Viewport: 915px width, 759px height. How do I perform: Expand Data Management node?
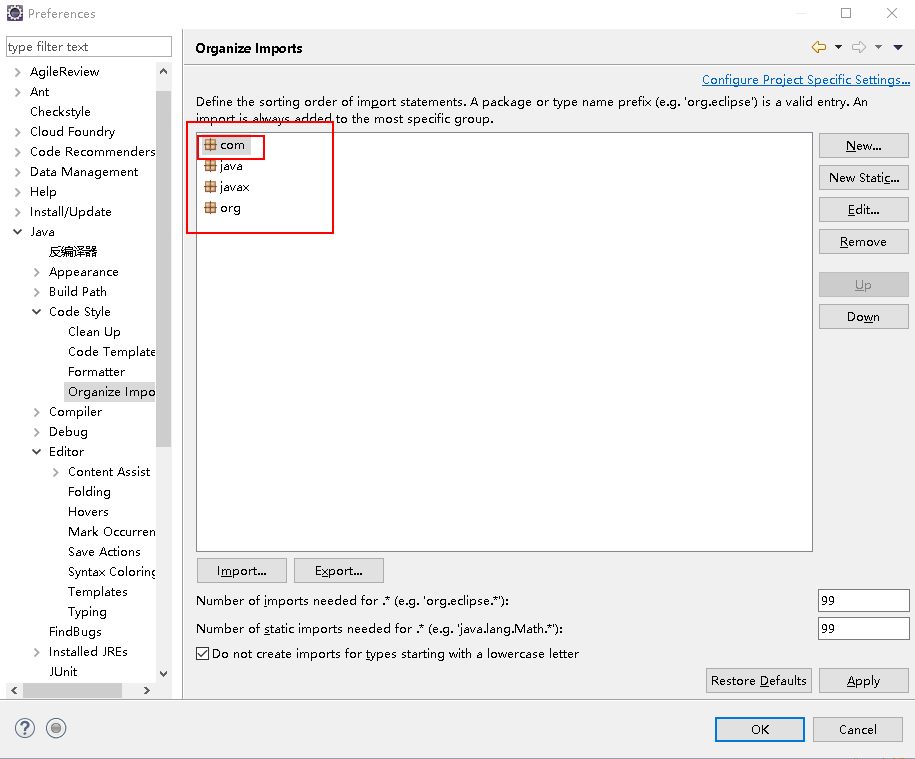[x=18, y=172]
